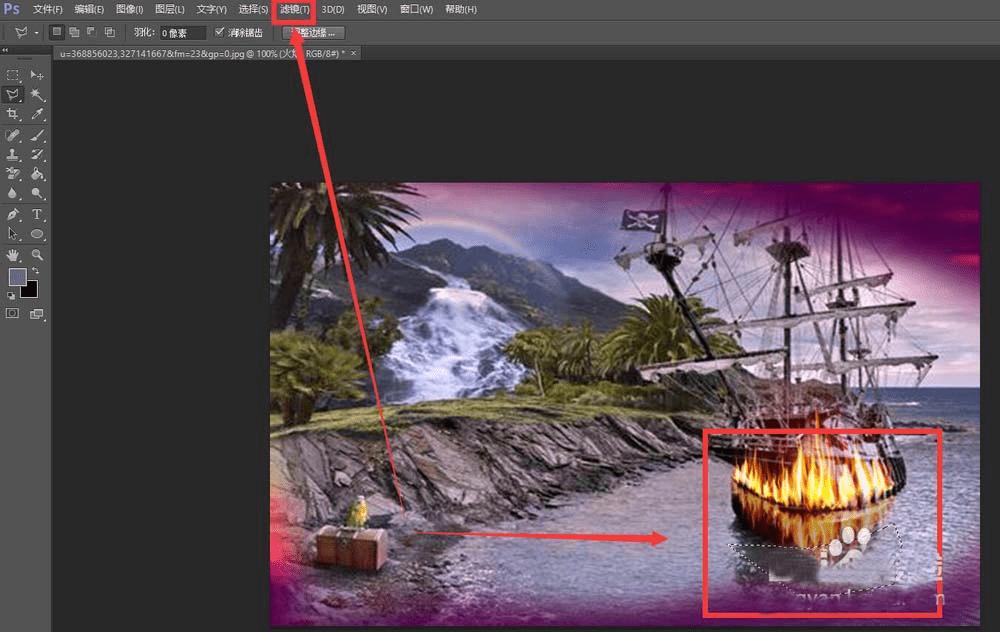
Task: Choose Intersect with Selection mode
Action: 110,31
